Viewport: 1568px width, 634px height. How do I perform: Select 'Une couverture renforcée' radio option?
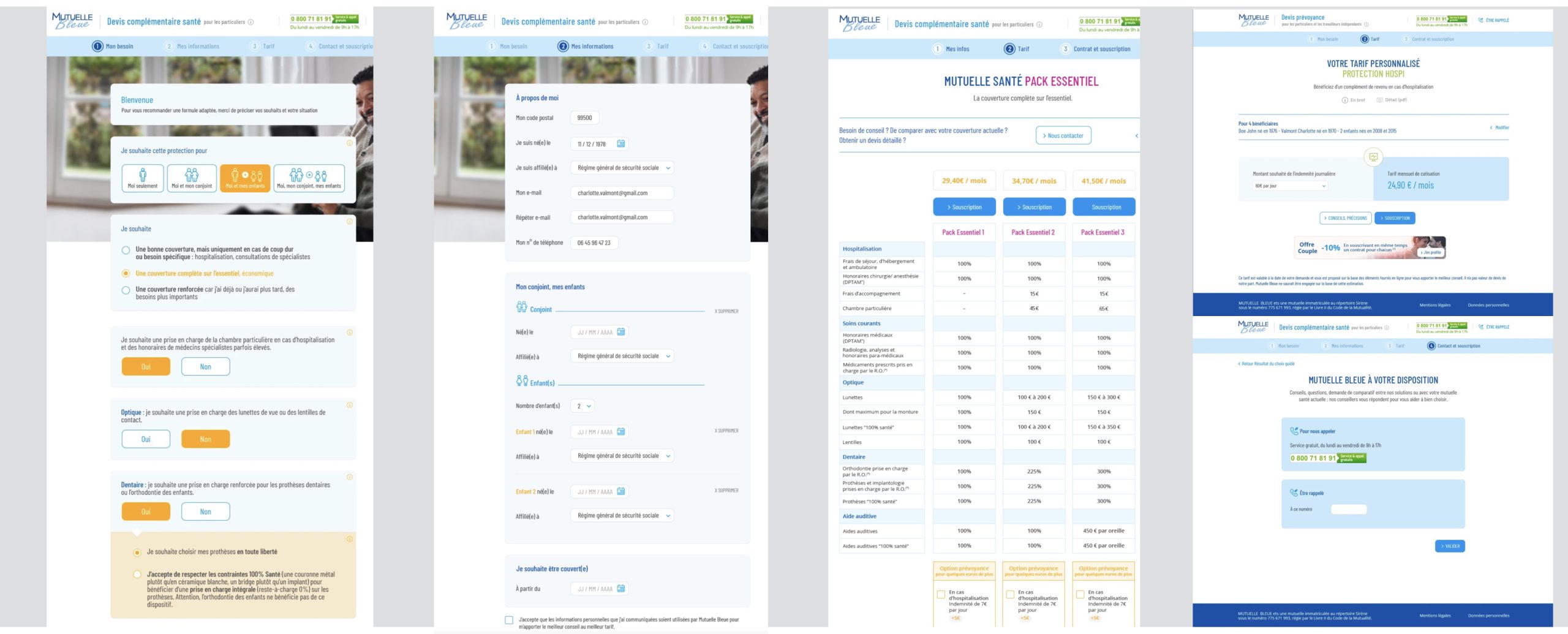click(126, 290)
